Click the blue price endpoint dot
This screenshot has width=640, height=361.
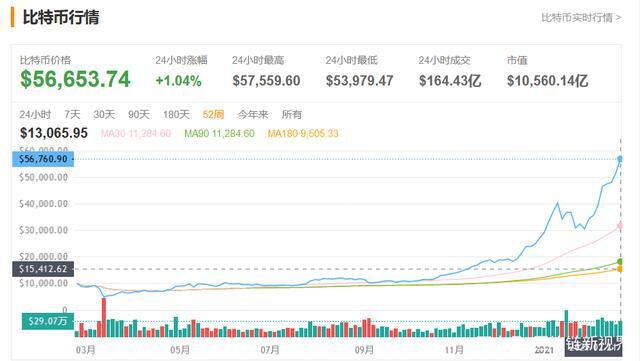pos(620,159)
